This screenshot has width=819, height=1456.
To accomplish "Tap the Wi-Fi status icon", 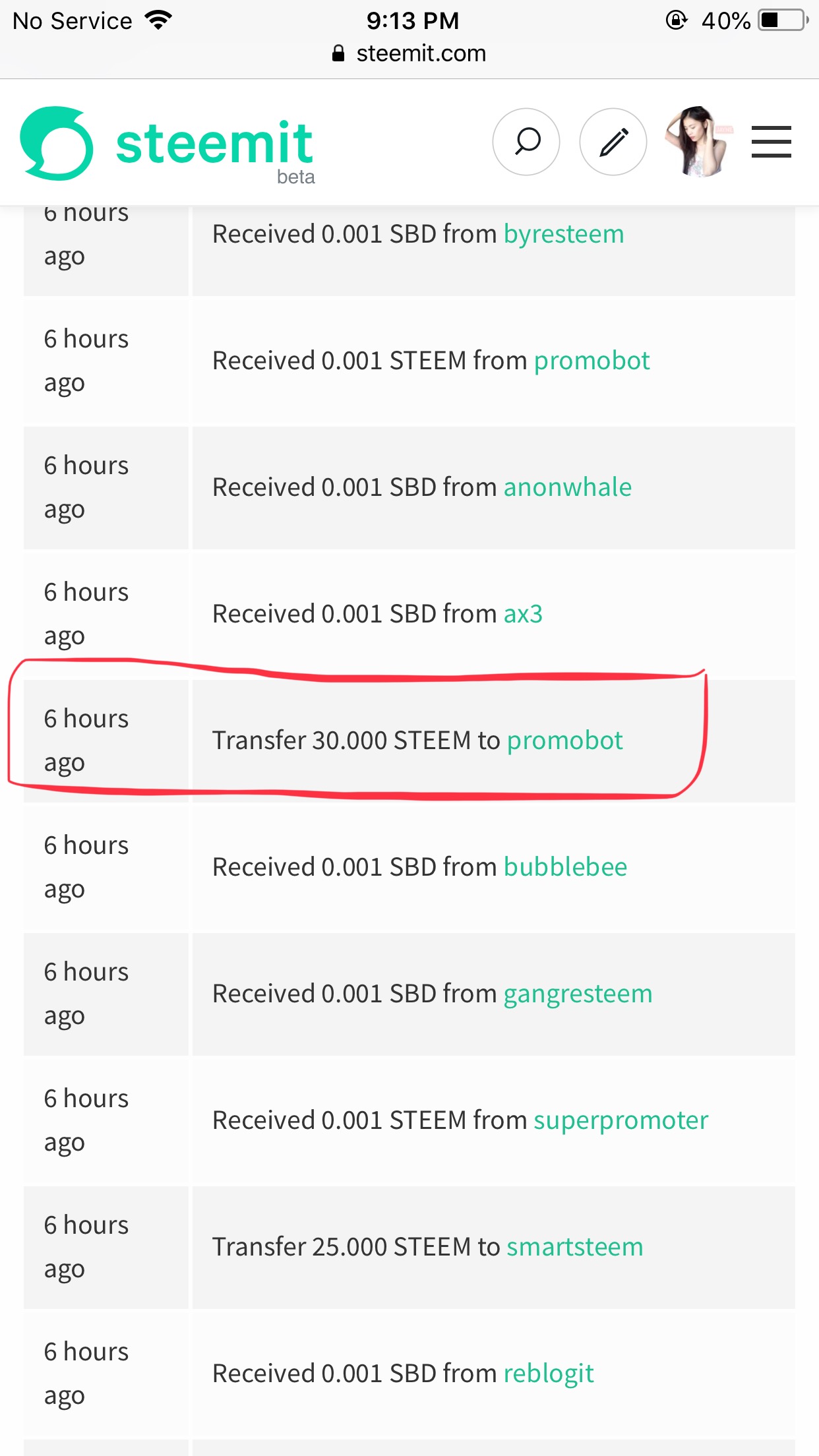I will tap(158, 20).
